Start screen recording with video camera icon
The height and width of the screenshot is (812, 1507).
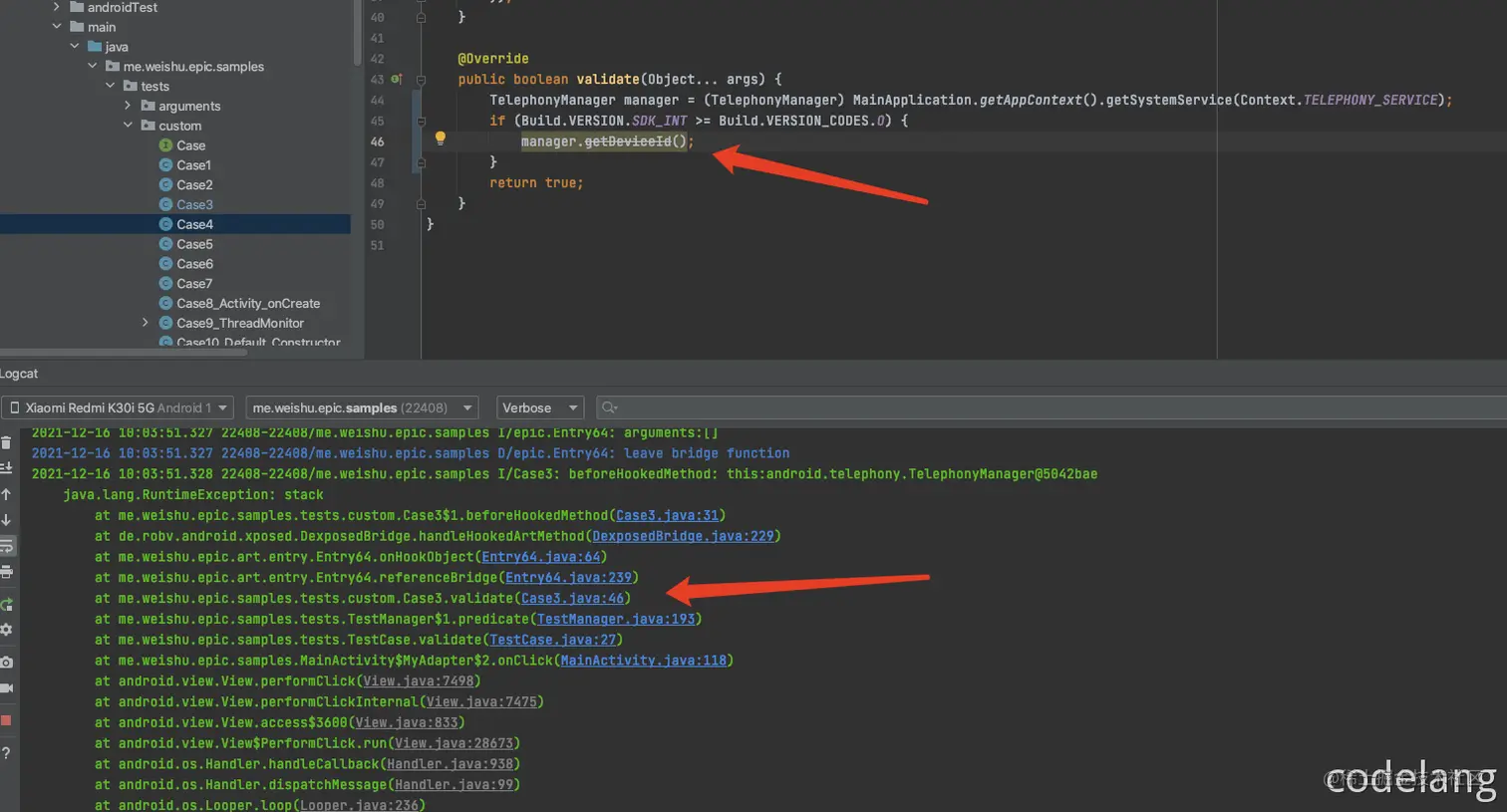pos(6,687)
